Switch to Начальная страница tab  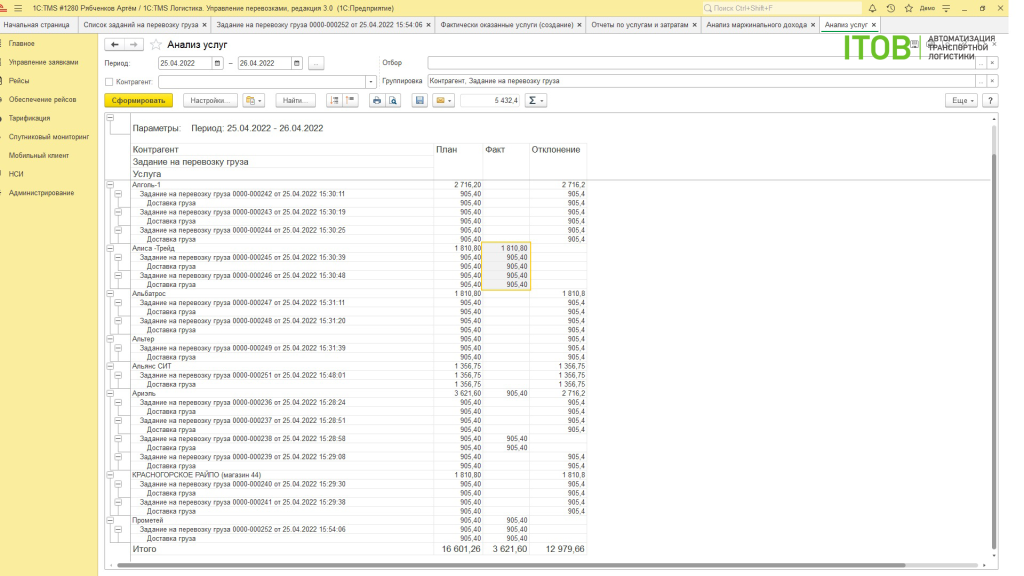[37, 25]
